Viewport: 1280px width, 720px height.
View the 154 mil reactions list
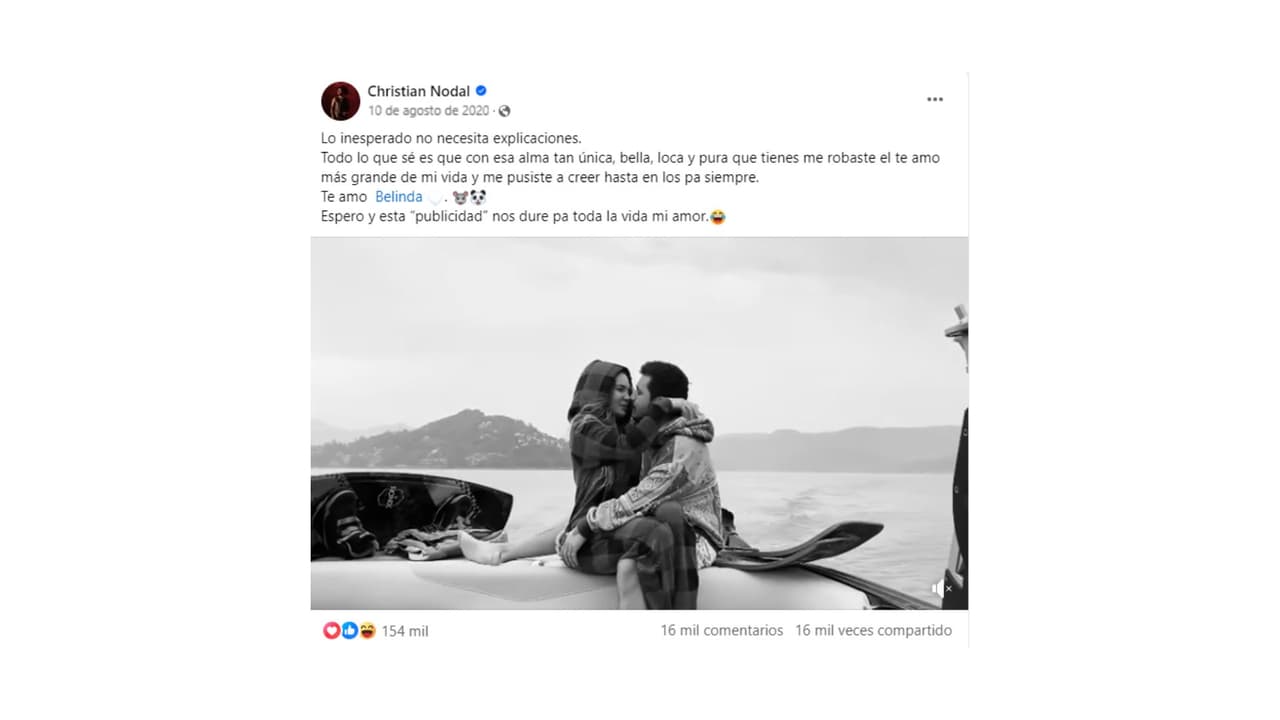pos(405,631)
